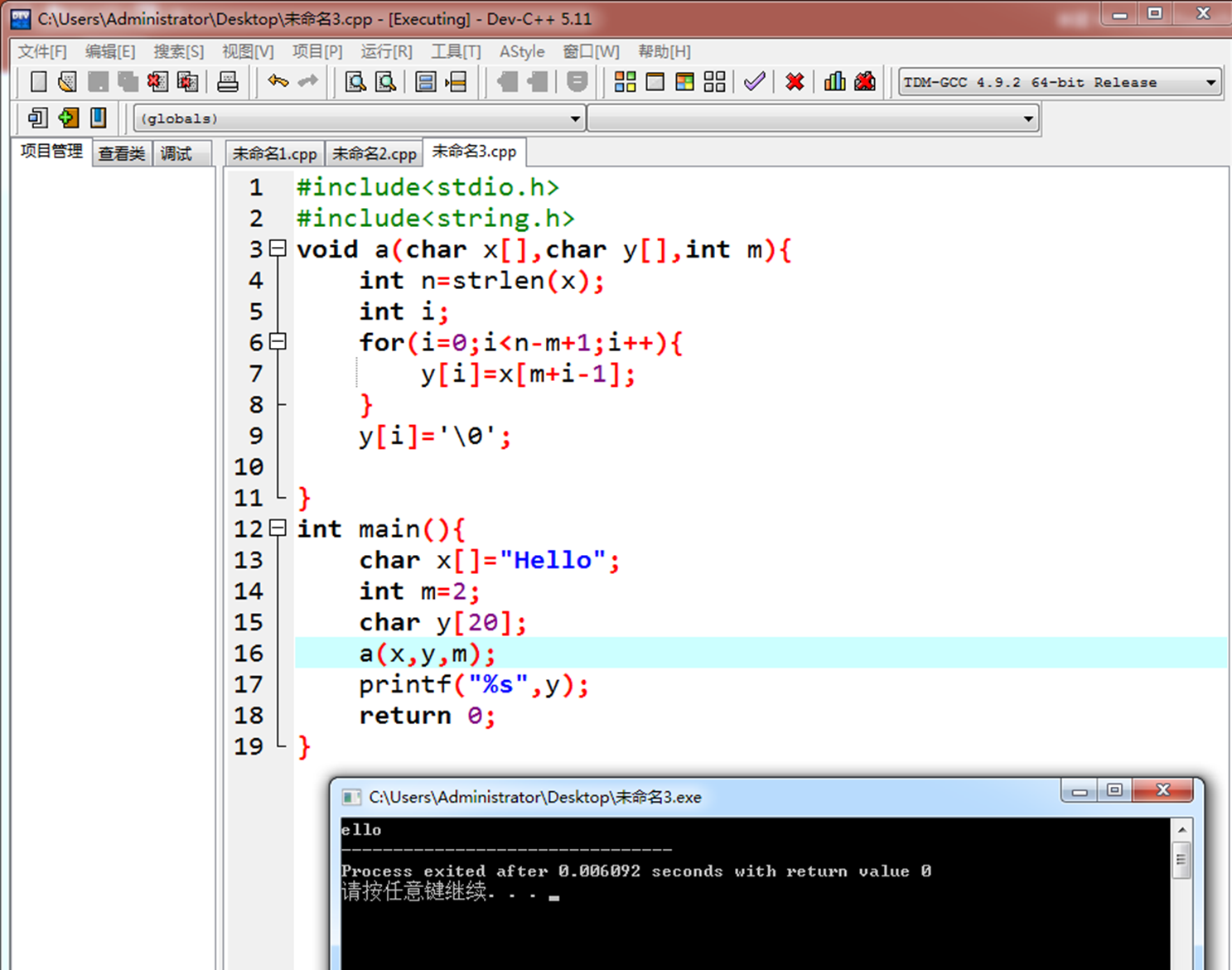Click the Print toolbar icon
The image size is (1232, 970).
point(228,81)
